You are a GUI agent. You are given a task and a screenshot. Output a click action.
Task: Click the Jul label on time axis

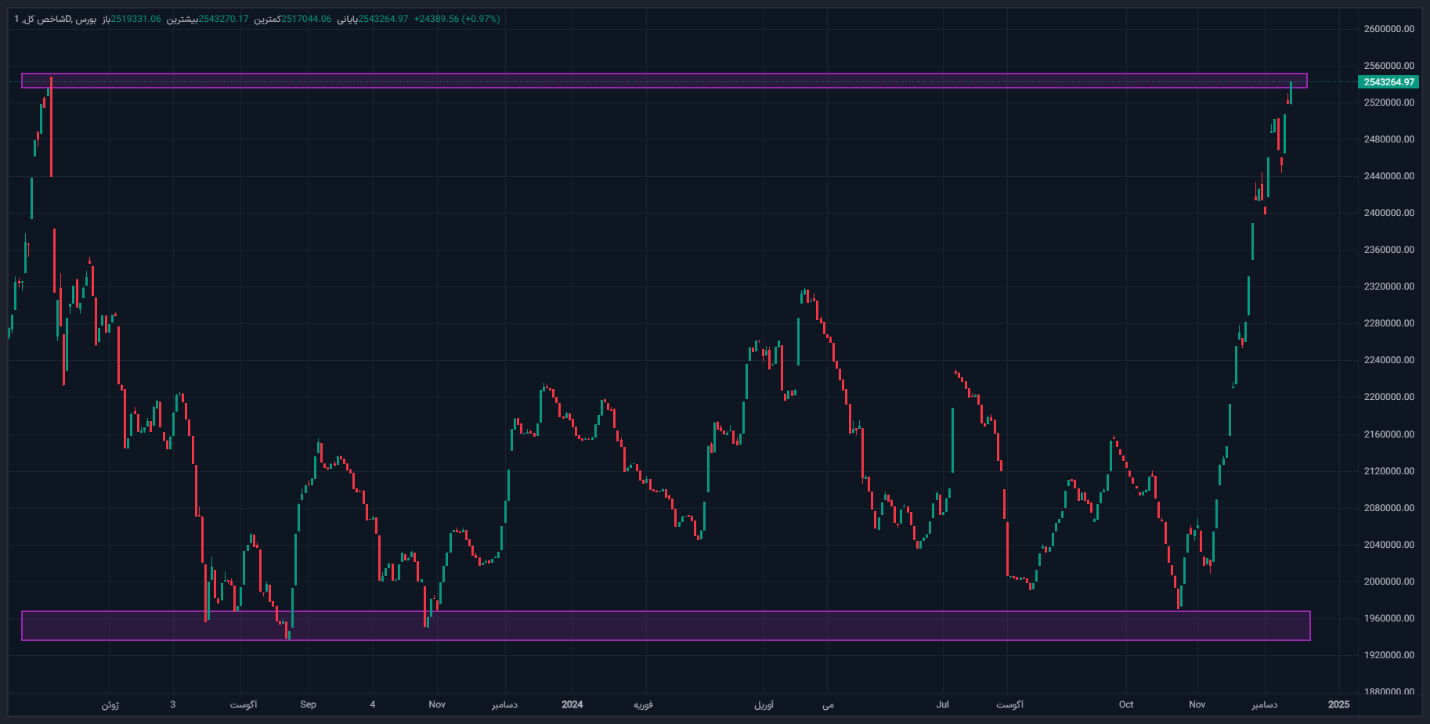[x=942, y=705]
